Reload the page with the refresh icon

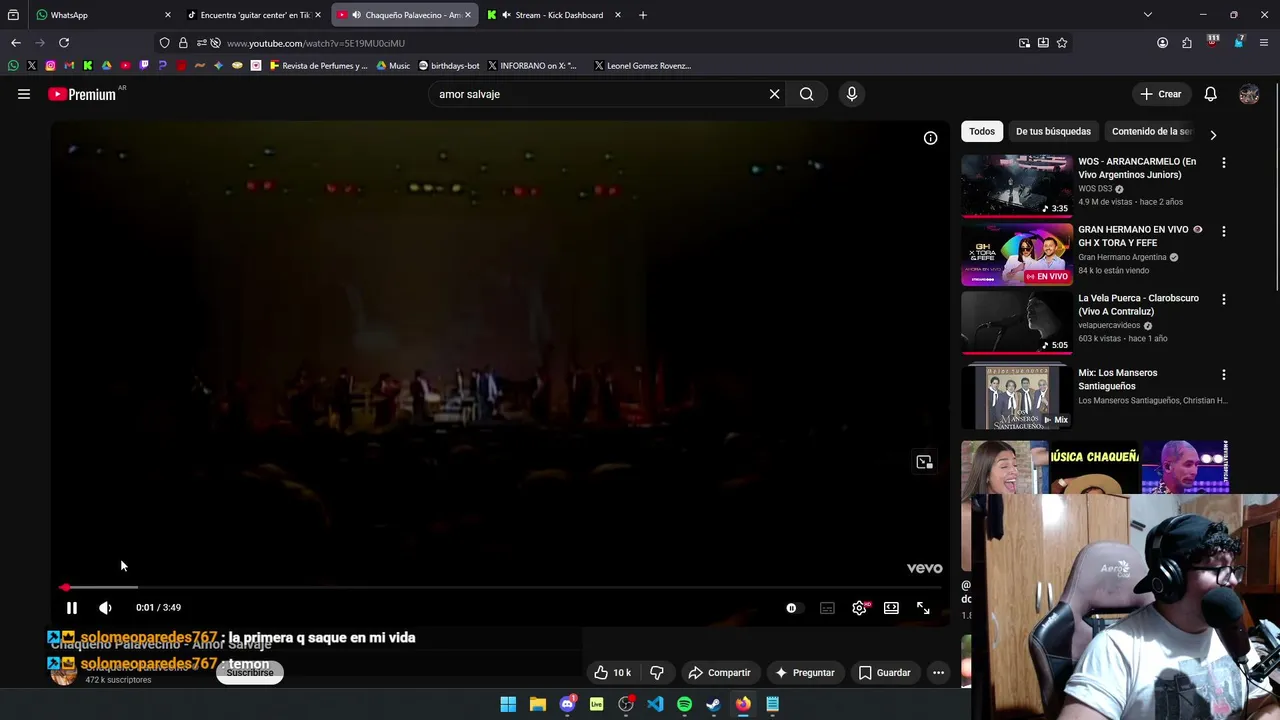tap(64, 43)
